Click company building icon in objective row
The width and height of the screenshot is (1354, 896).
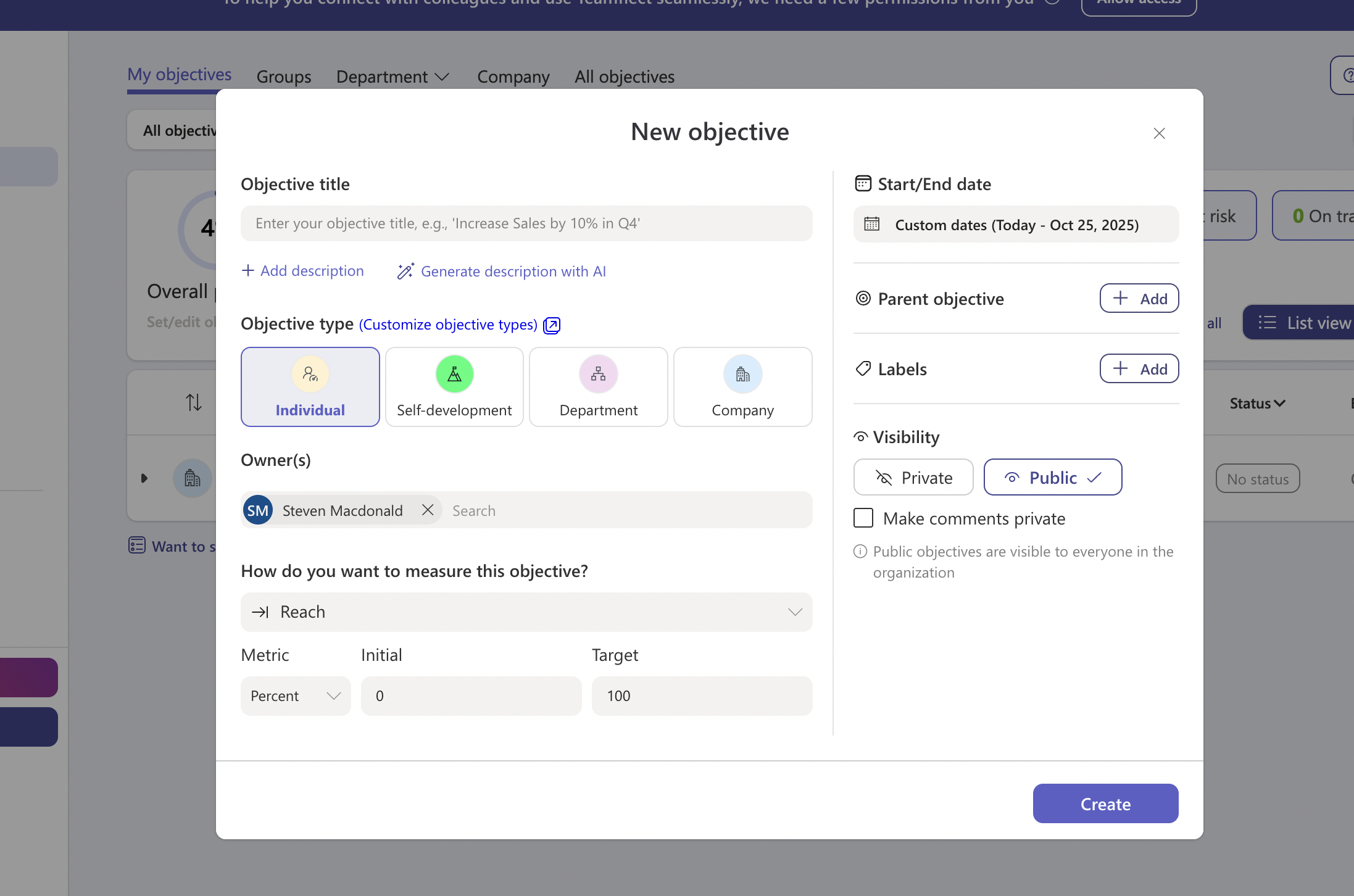[x=193, y=478]
